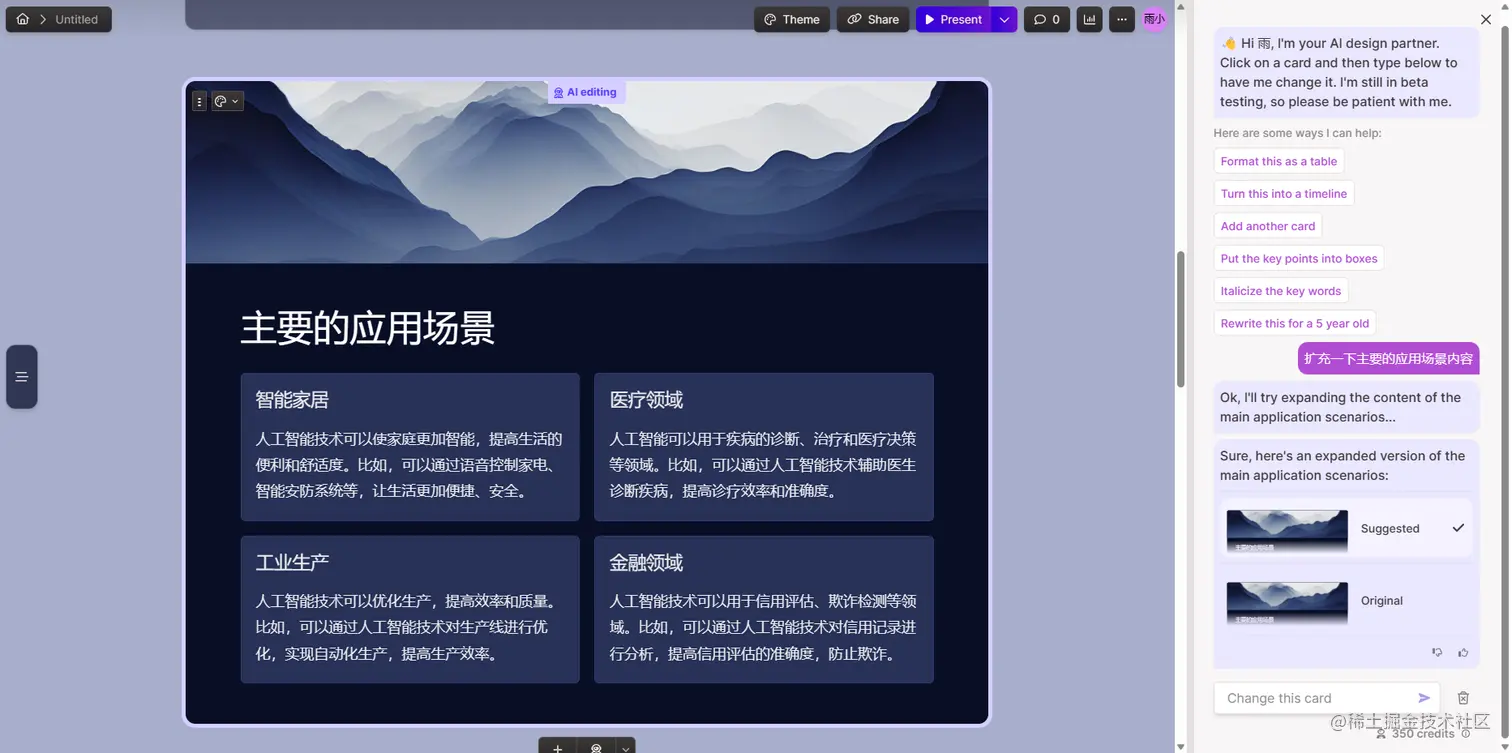1512x753 pixels.
Task: Select the 工业生产 box title
Action: pyautogui.click(x=292, y=562)
